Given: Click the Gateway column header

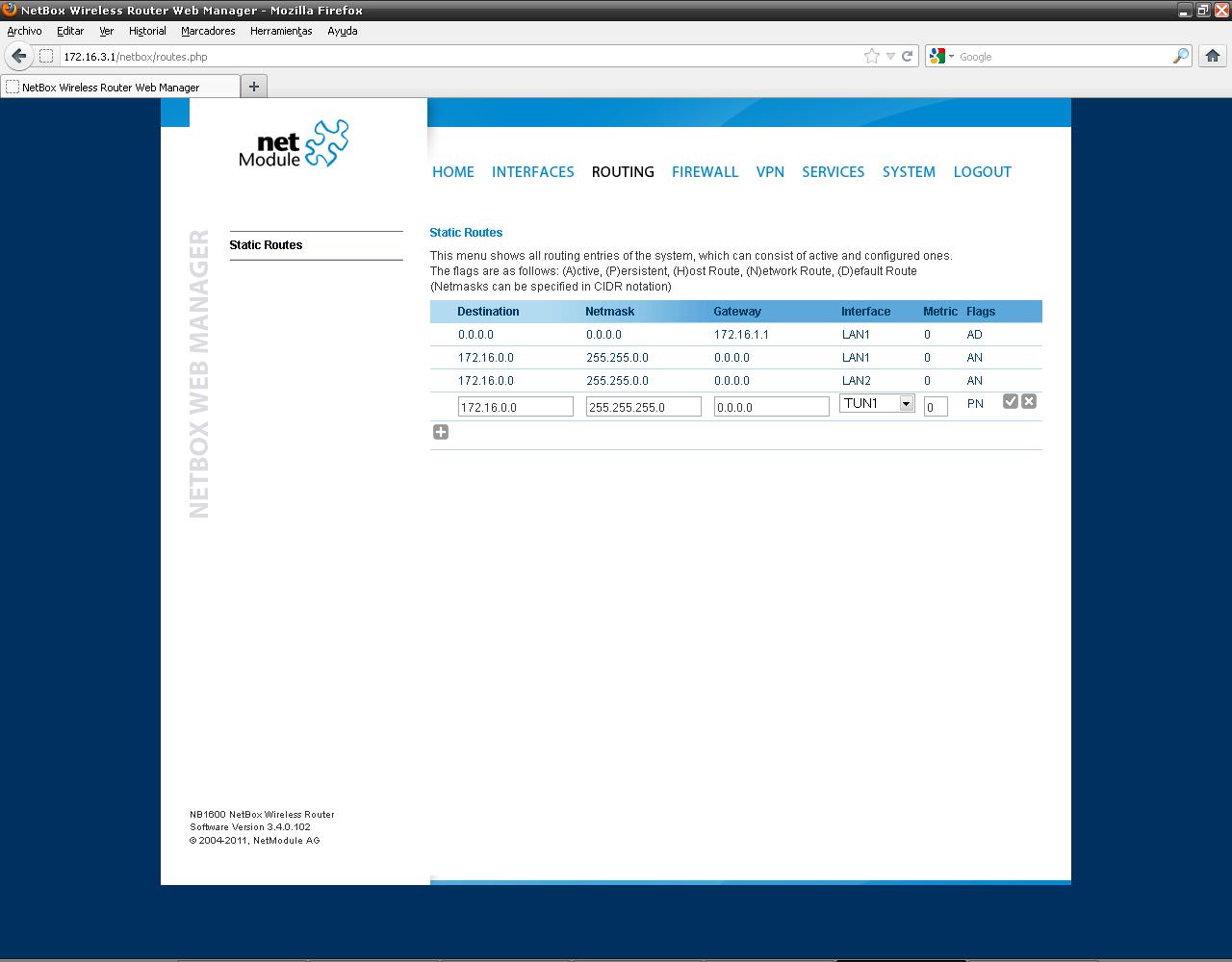Looking at the screenshot, I should 737,312.
